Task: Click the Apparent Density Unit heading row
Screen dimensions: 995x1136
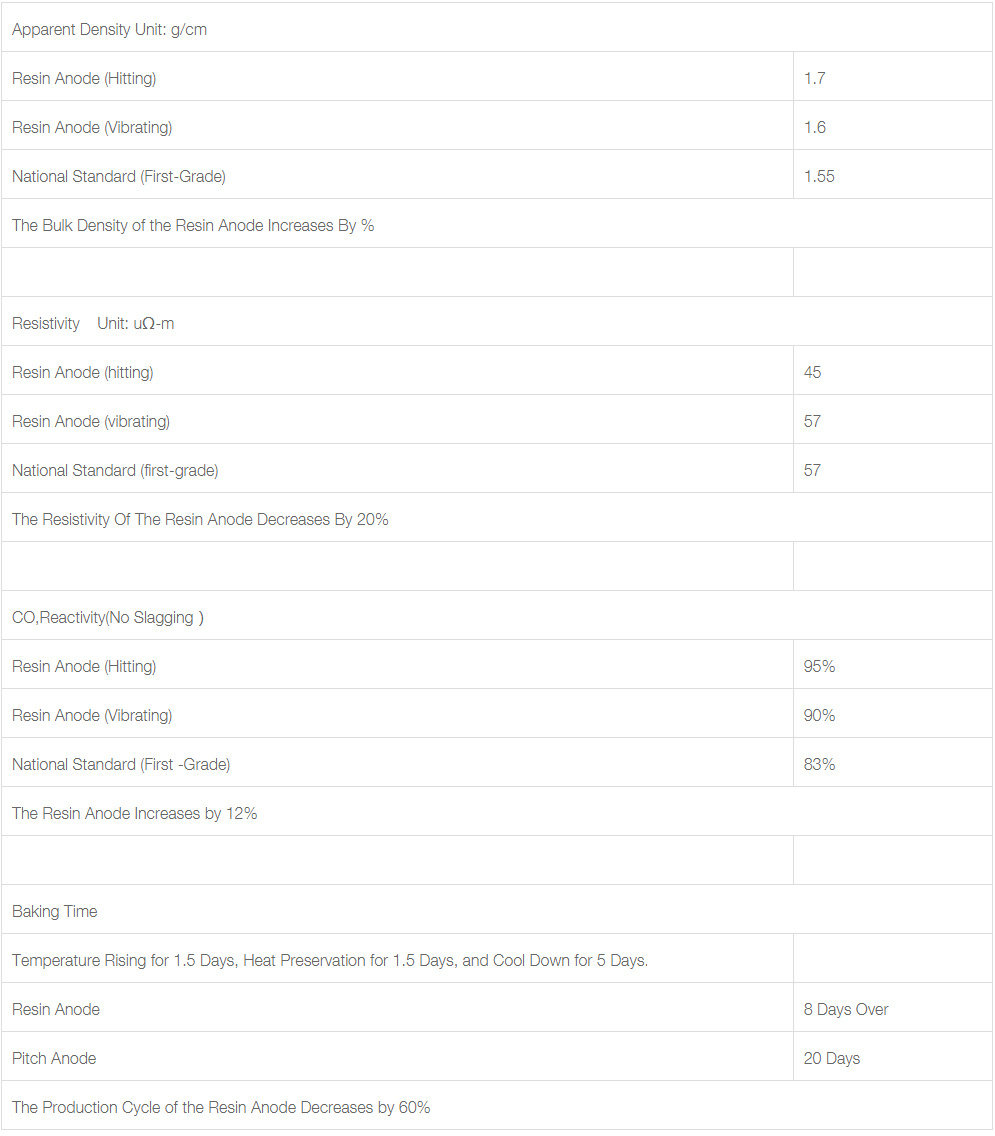Action: point(496,28)
